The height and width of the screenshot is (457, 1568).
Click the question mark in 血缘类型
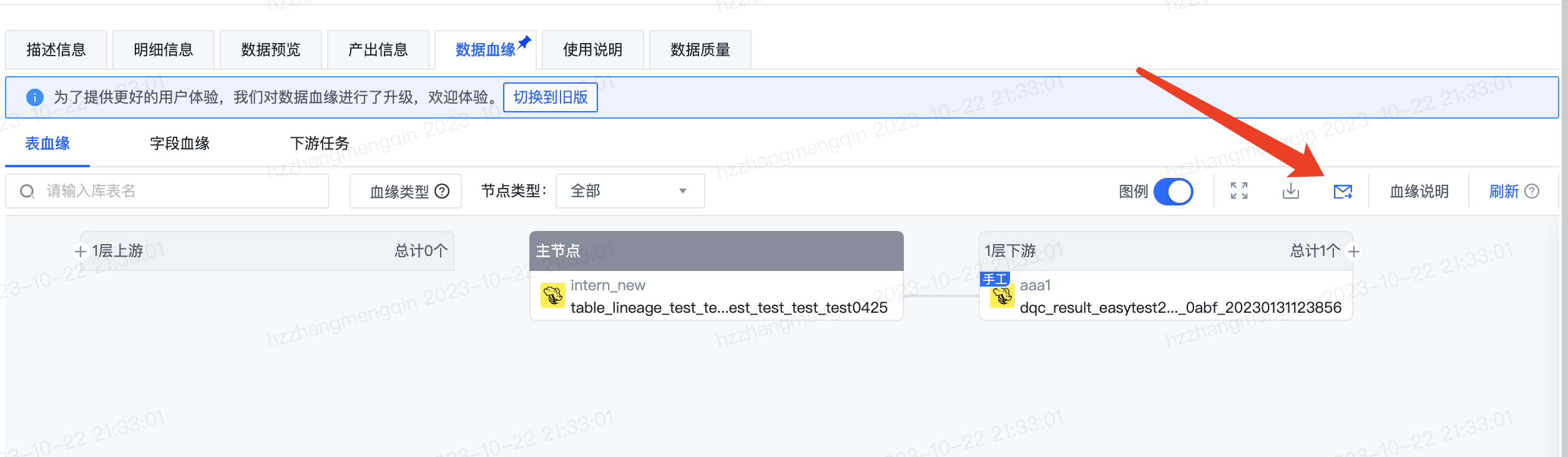point(442,191)
